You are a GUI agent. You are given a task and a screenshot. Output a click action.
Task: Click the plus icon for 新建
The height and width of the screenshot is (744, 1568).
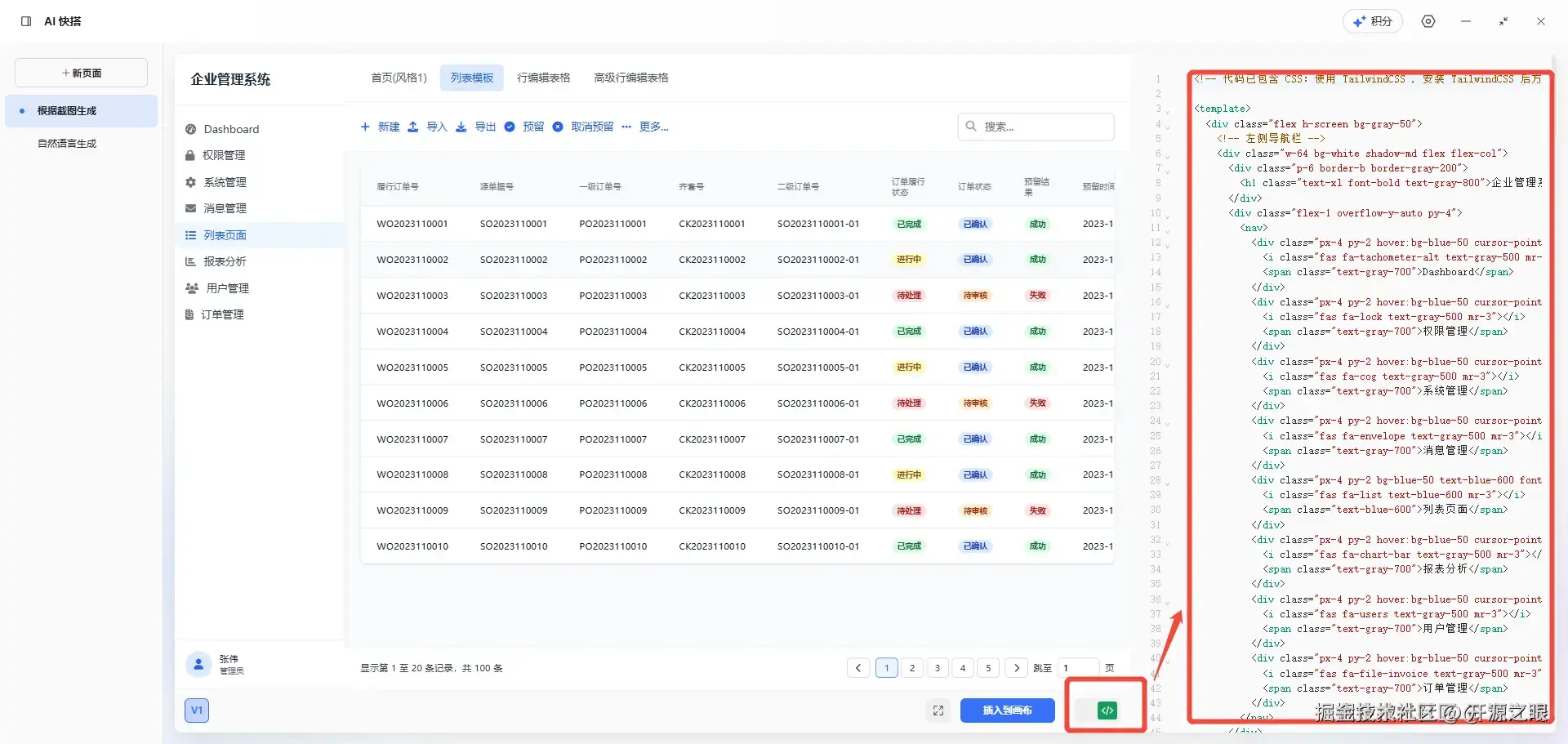[365, 127]
